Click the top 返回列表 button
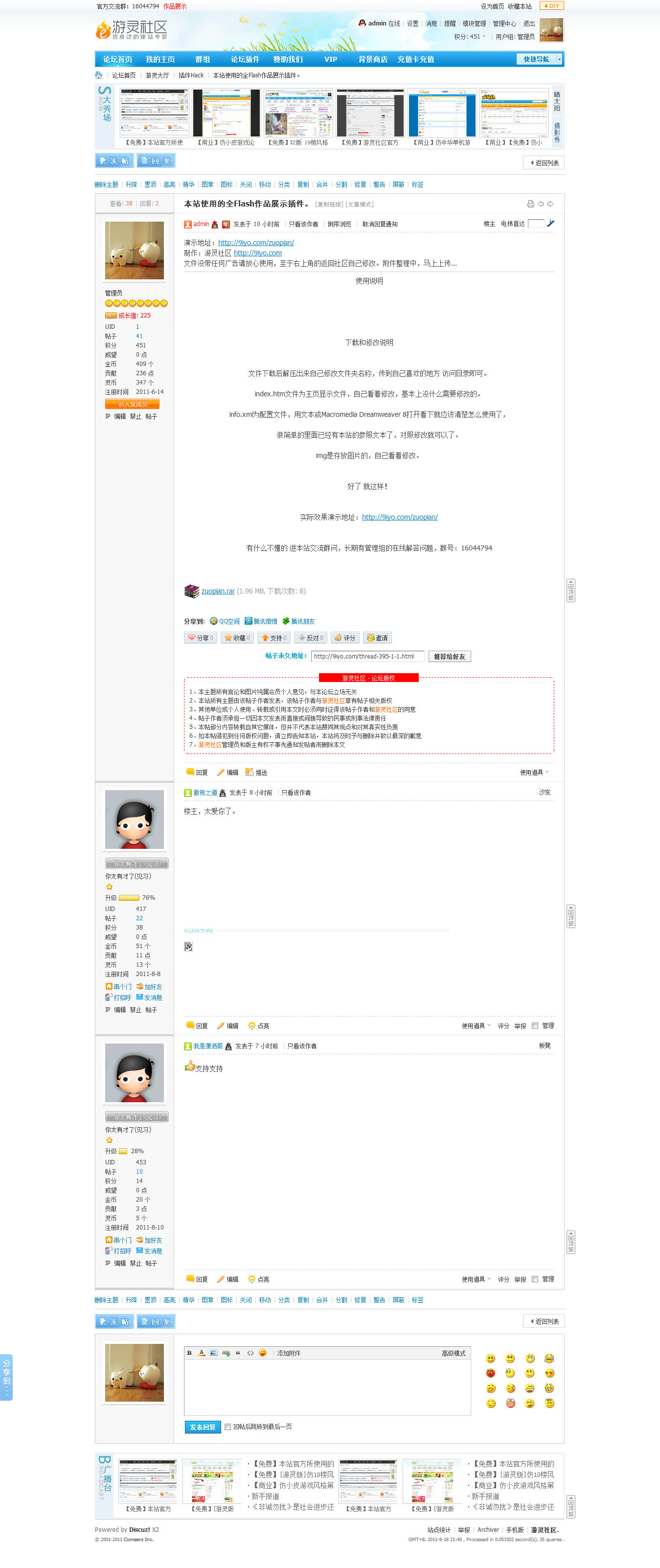The image size is (660, 1568). click(x=544, y=162)
